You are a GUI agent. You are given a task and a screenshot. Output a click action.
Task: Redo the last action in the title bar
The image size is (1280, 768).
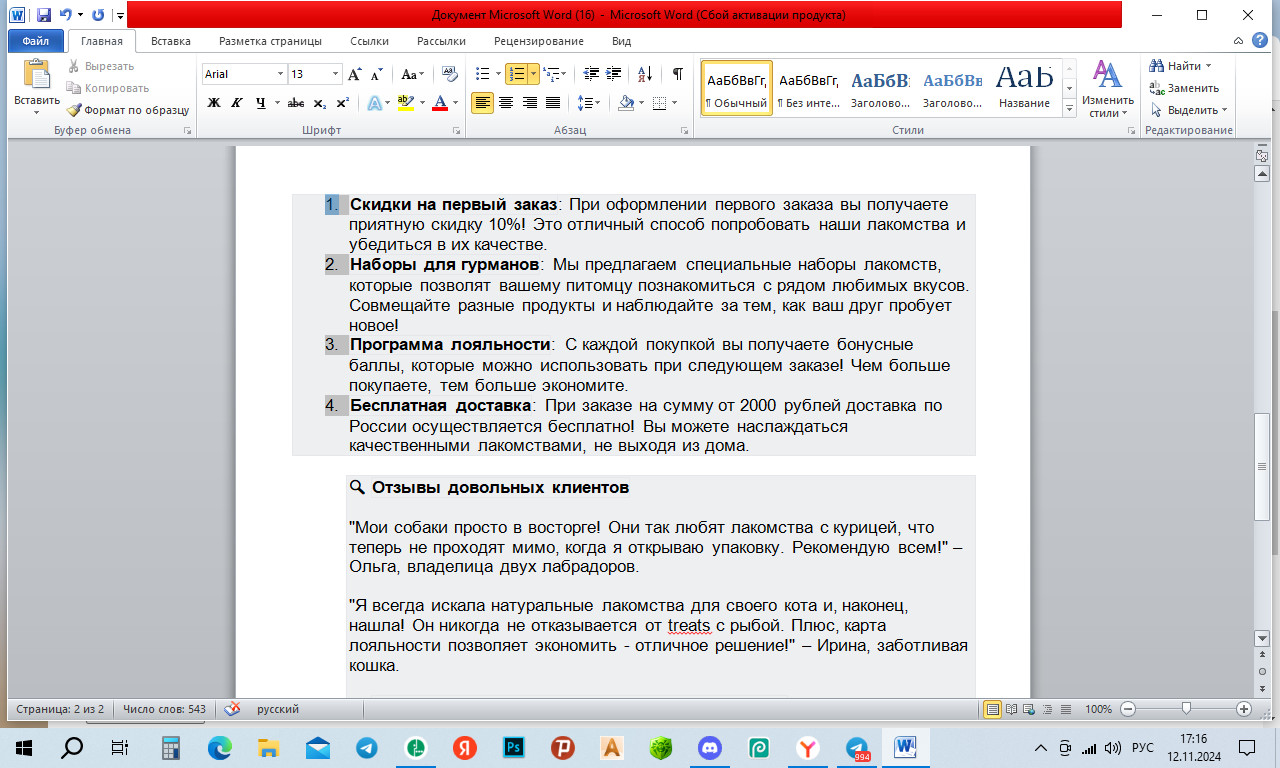point(98,15)
